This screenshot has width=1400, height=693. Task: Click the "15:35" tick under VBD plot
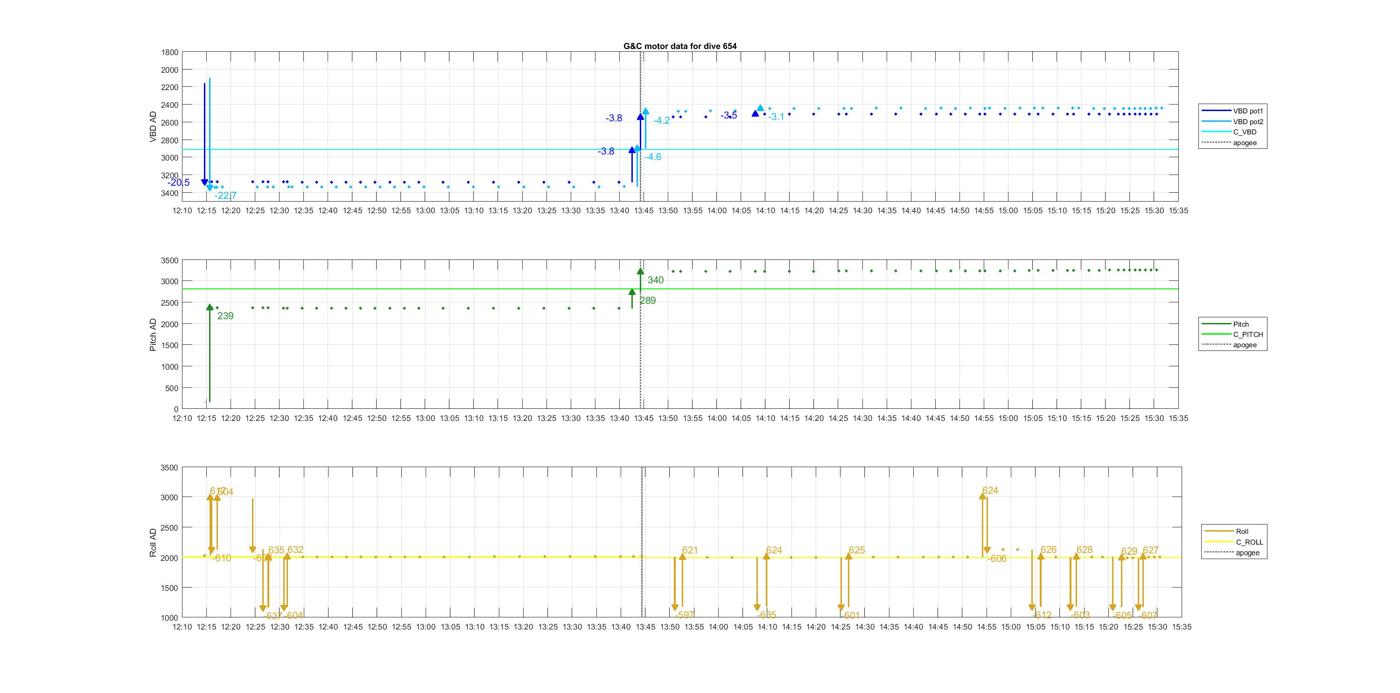(x=1179, y=211)
